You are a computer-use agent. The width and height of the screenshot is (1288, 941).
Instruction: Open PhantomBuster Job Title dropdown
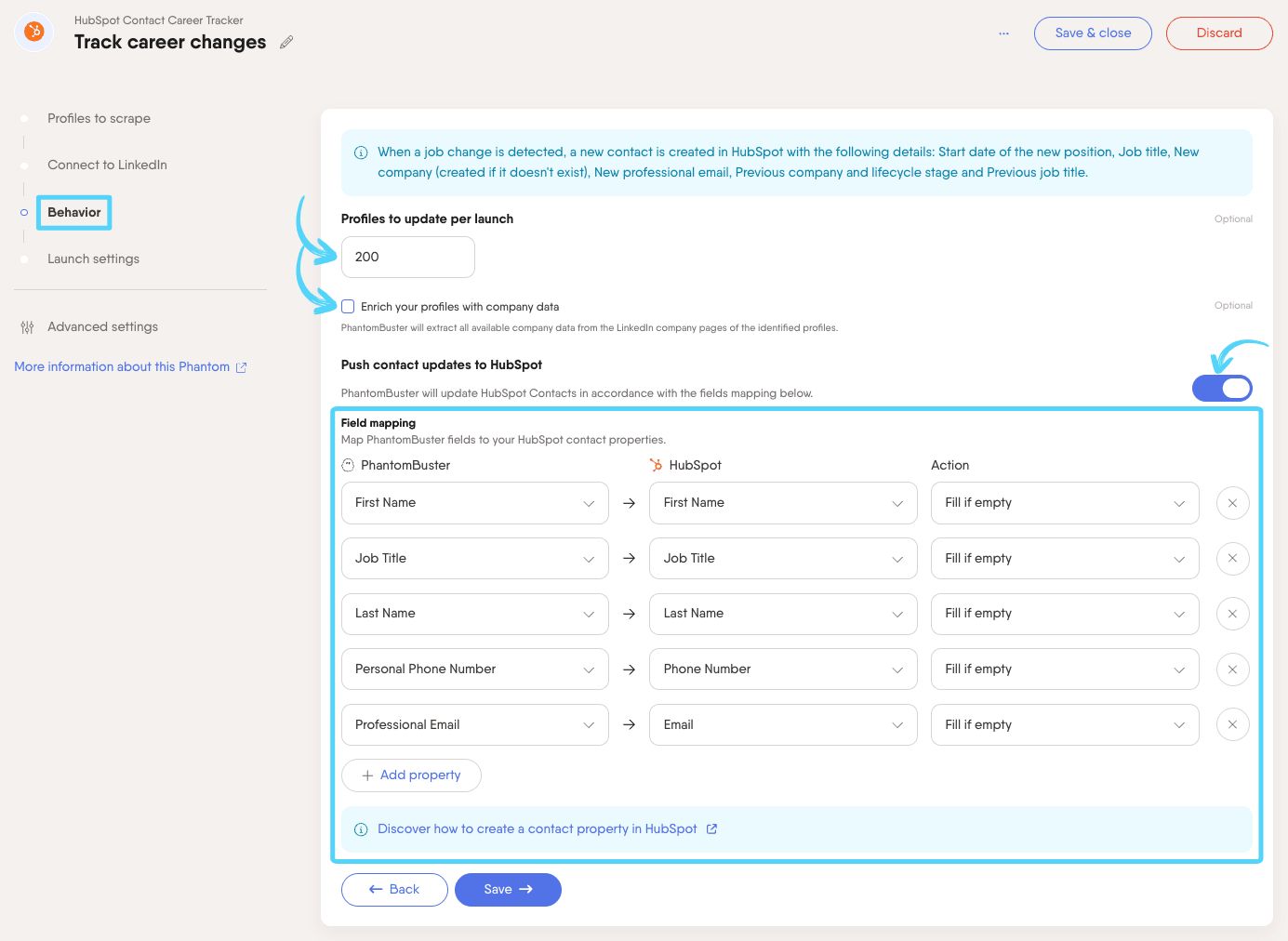[x=475, y=559]
